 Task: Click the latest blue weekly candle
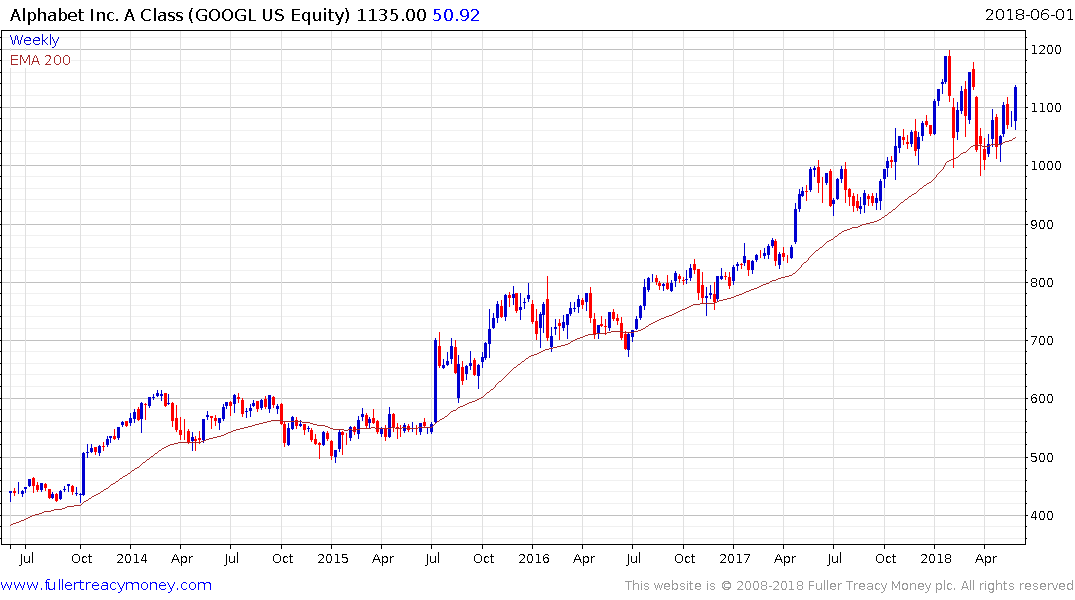tap(1015, 106)
